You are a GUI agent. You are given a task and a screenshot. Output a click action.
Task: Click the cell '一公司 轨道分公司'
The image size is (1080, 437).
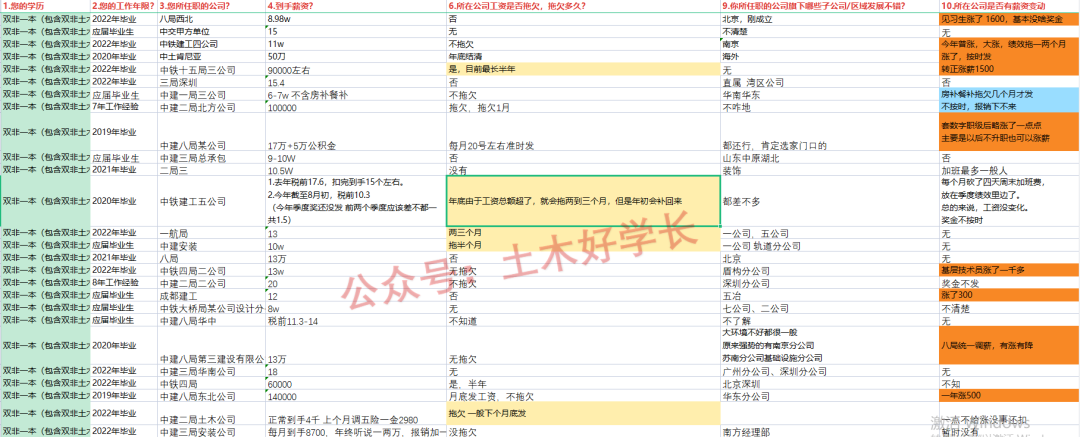(829, 245)
